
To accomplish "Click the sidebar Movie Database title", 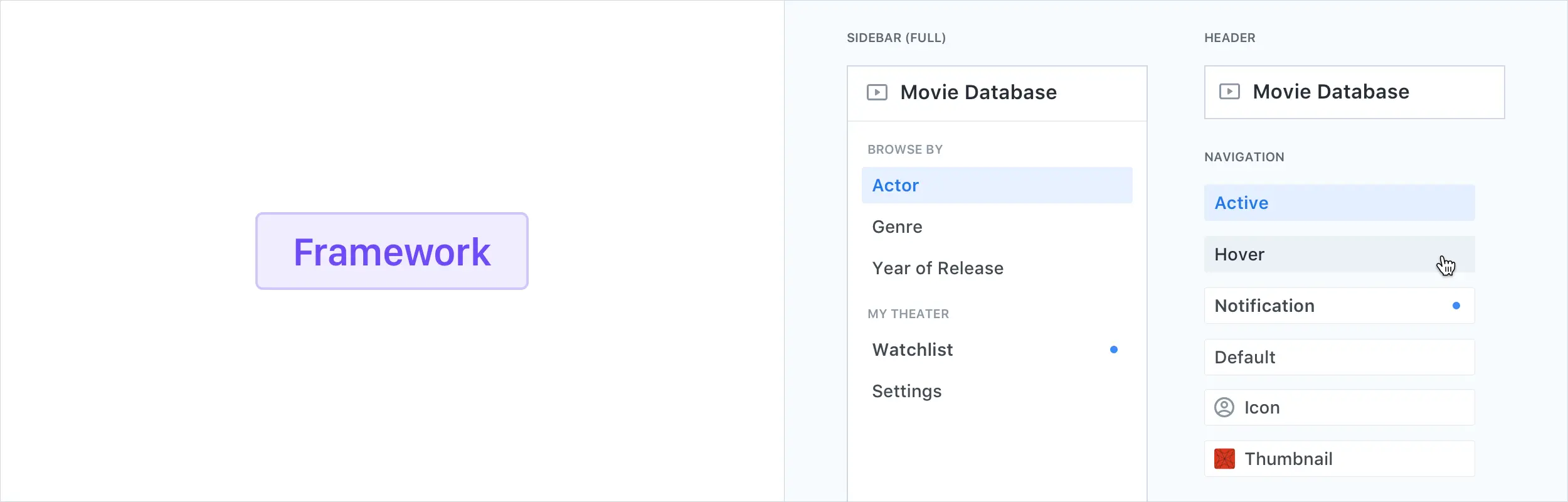I will click(978, 93).
